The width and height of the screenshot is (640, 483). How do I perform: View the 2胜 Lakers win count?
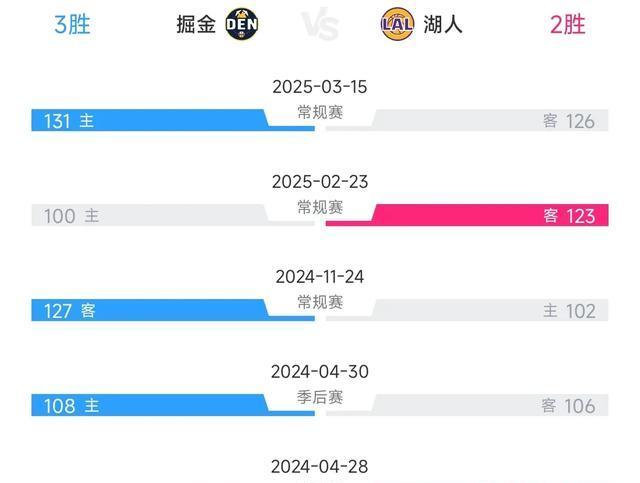pos(567,24)
